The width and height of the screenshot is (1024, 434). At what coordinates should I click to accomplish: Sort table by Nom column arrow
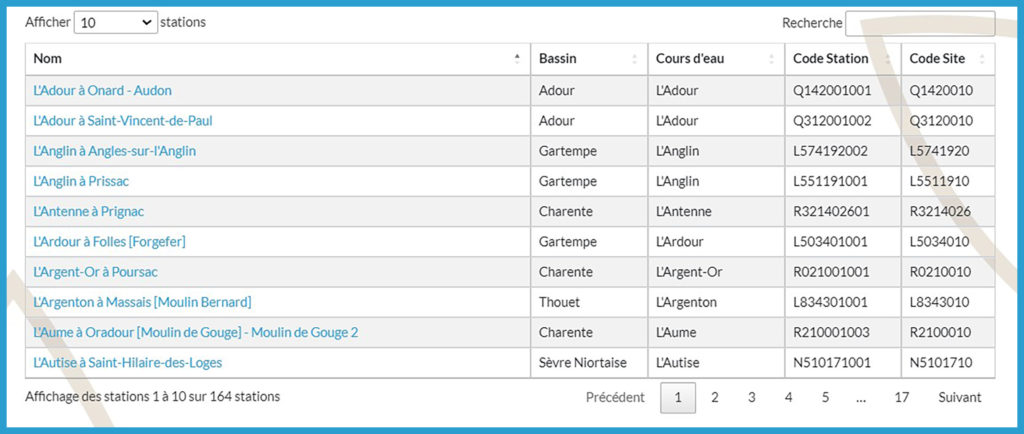[517, 59]
